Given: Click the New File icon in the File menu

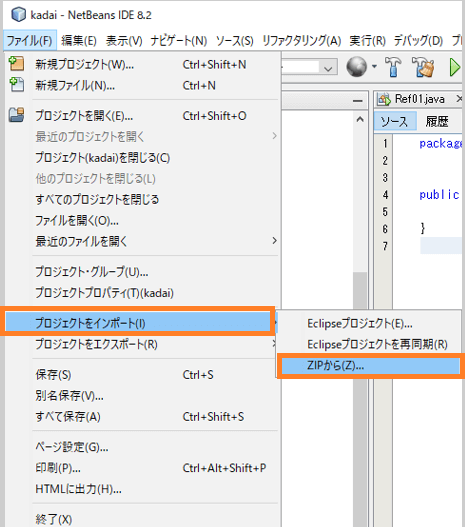Looking at the screenshot, I should [x=16, y=85].
